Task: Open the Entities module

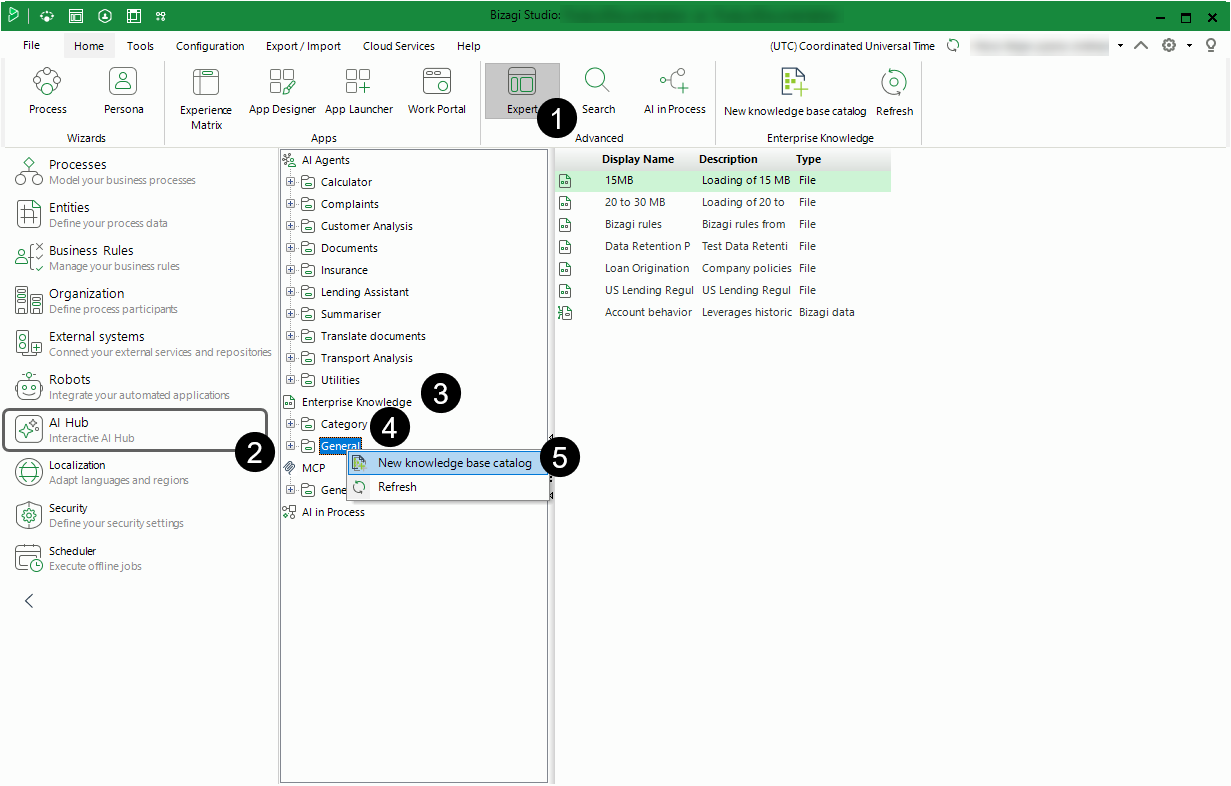Action: (92, 215)
